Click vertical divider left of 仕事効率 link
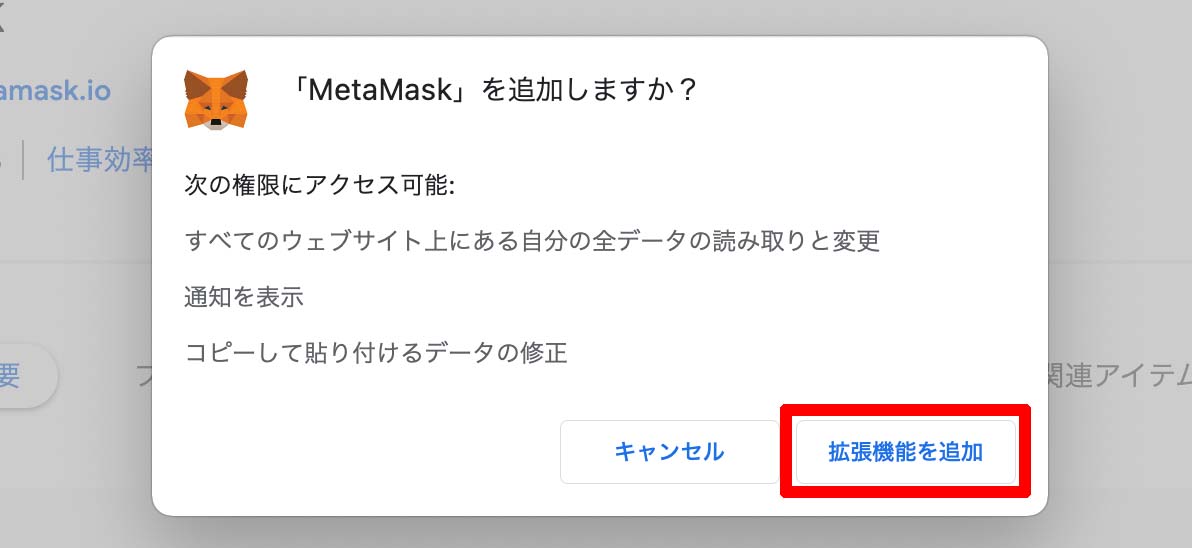The height and width of the screenshot is (548, 1192). tap(24, 160)
